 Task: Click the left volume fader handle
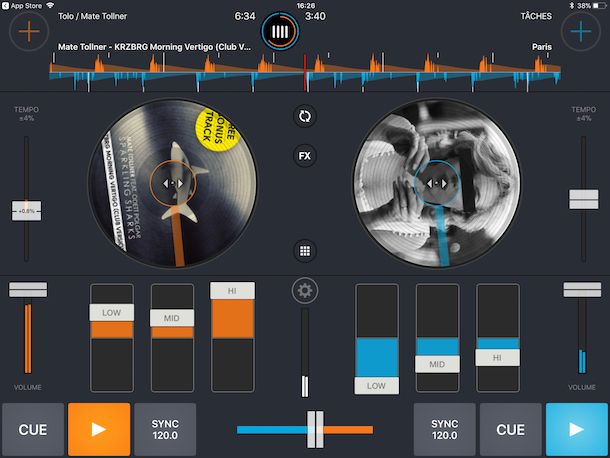[x=28, y=290]
